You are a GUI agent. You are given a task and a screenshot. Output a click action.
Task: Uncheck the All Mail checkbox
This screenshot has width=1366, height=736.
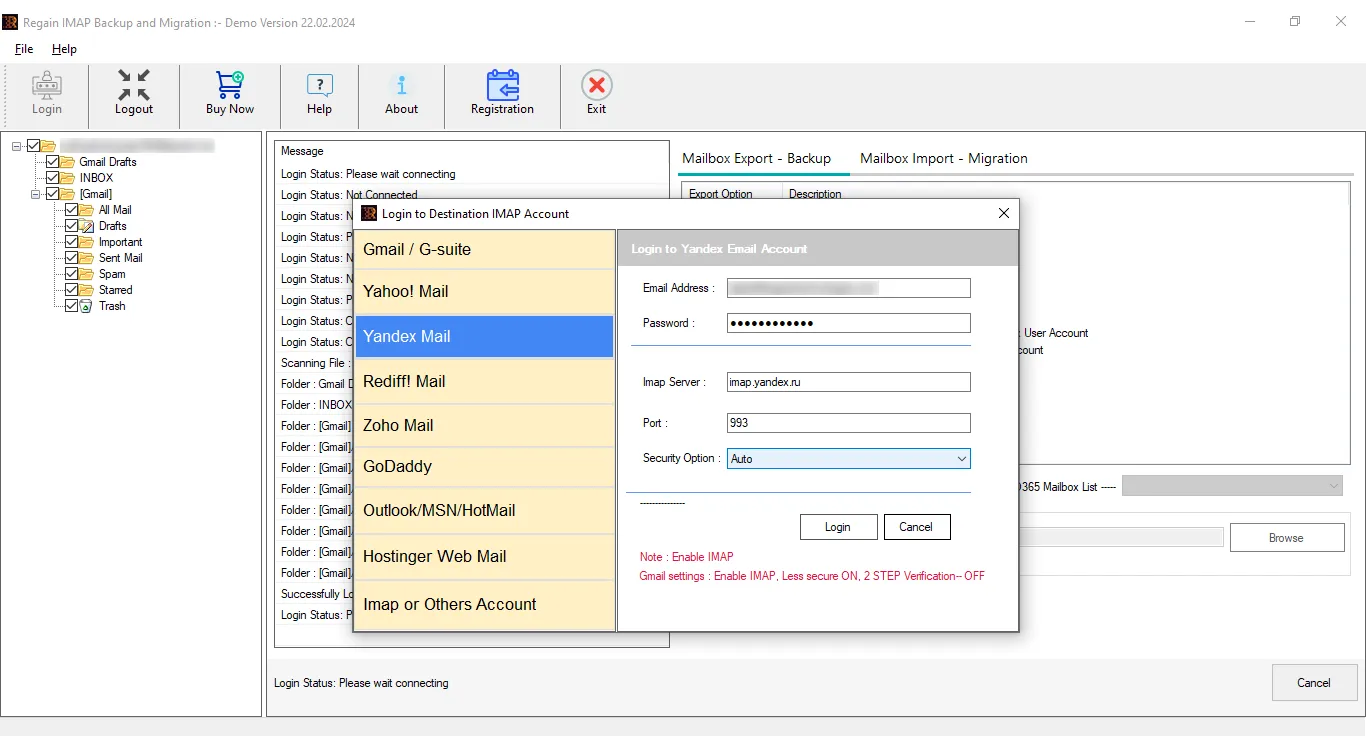[x=71, y=210]
